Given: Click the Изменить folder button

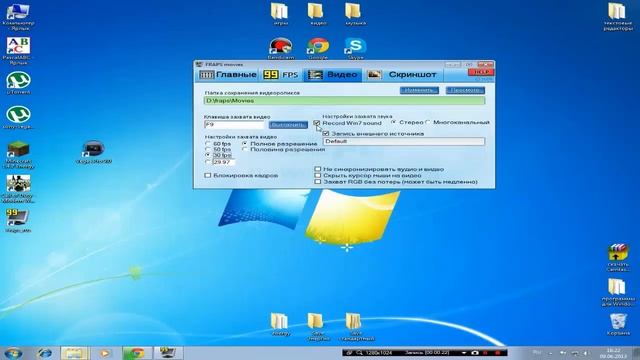Looking at the screenshot, I should pos(419,90).
